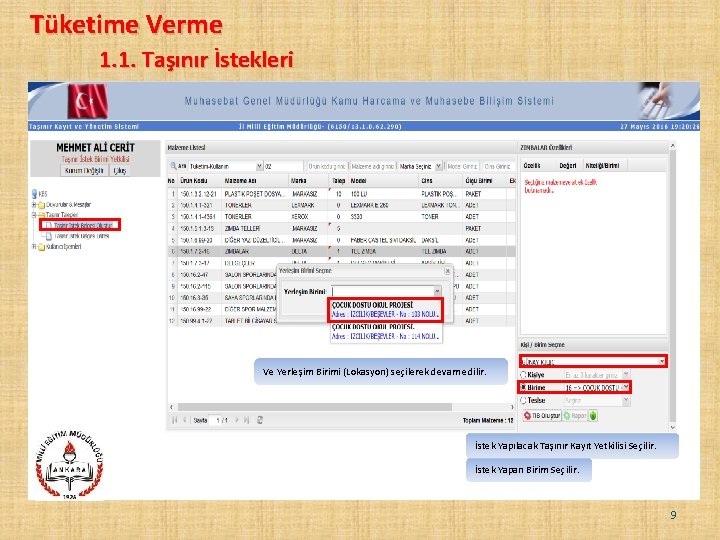Image resolution: width=720 pixels, height=540 pixels.
Task: Click the Değeri column header
Action: coord(568,165)
